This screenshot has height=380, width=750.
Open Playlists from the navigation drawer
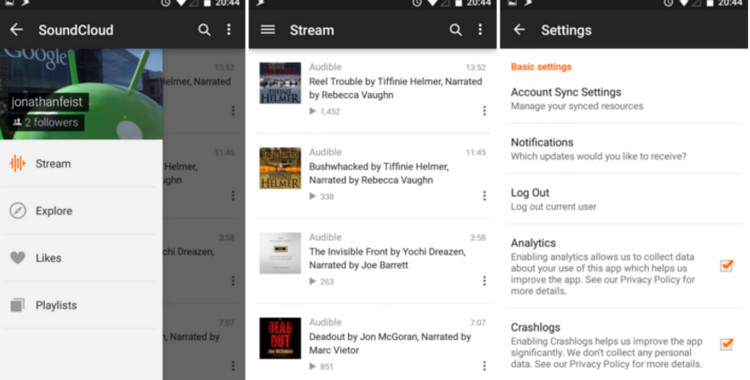point(81,305)
